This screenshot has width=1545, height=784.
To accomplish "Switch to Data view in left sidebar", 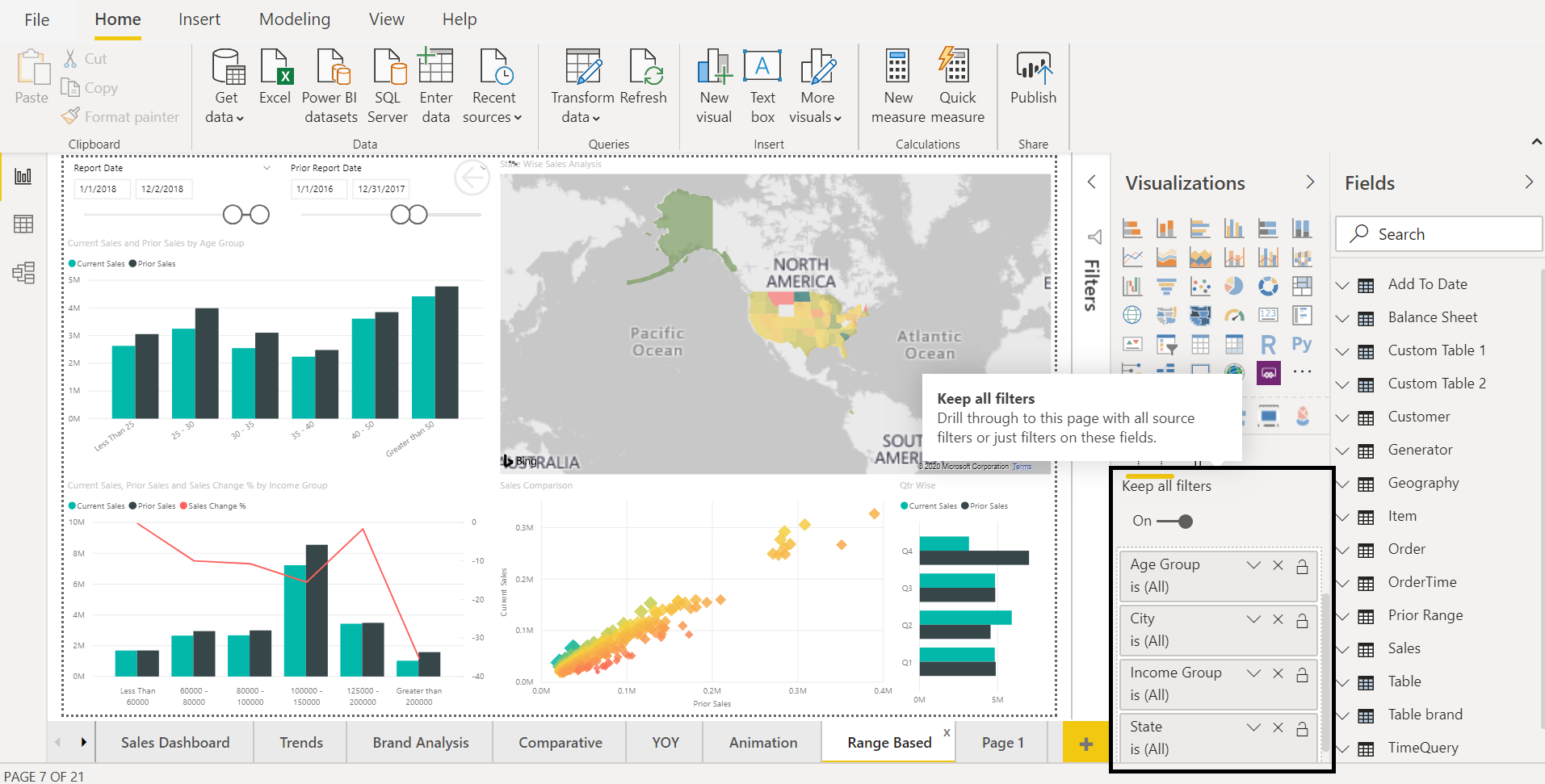I will 23,224.
